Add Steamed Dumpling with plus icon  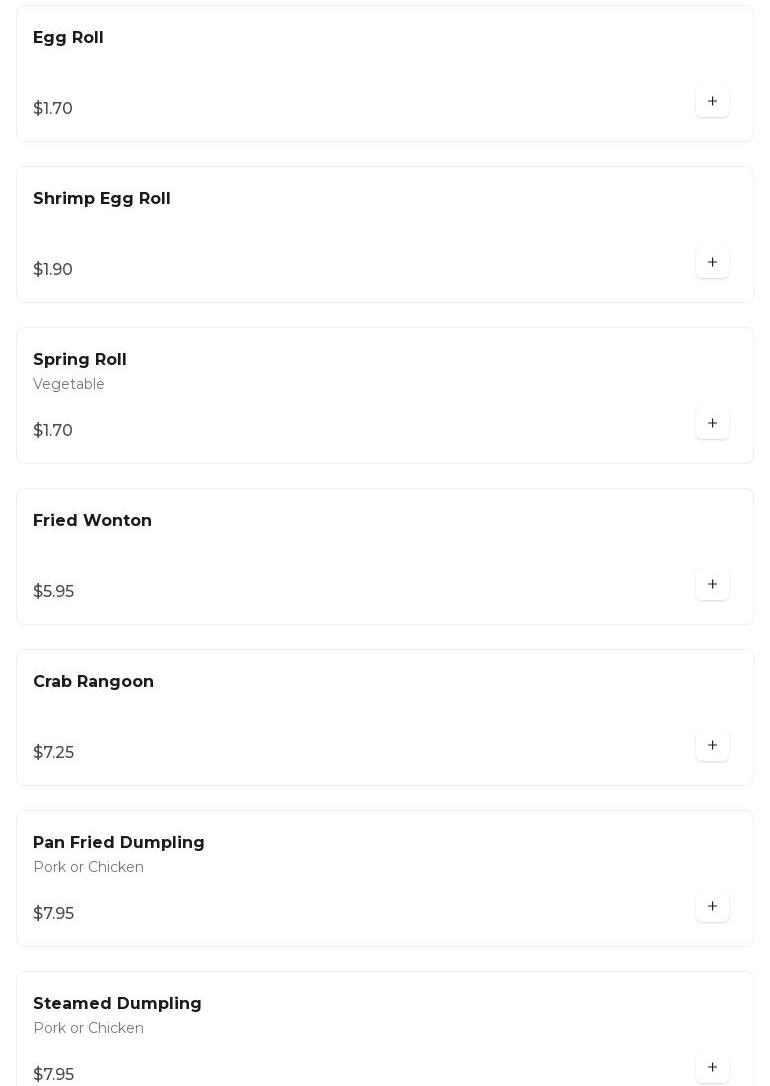712,1067
